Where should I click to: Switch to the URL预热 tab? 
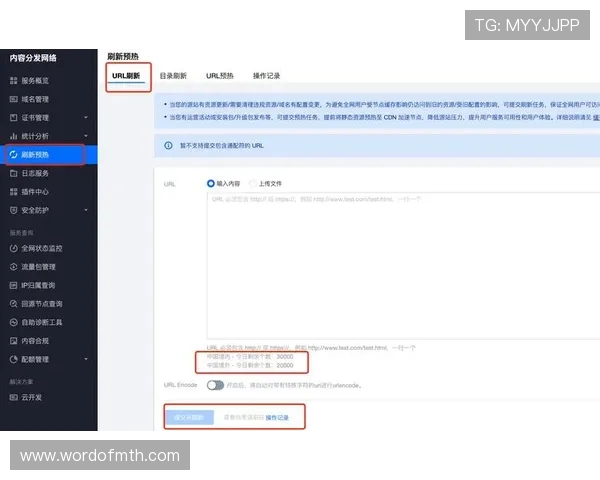click(220, 76)
